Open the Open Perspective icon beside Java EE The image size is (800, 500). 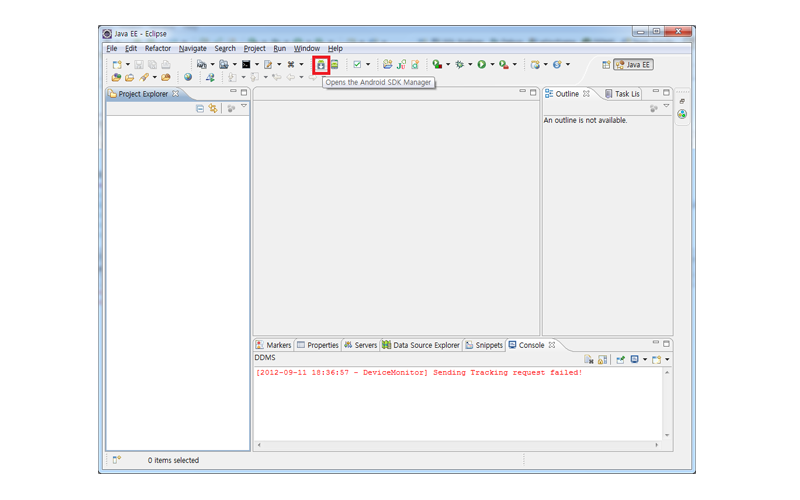click(606, 65)
